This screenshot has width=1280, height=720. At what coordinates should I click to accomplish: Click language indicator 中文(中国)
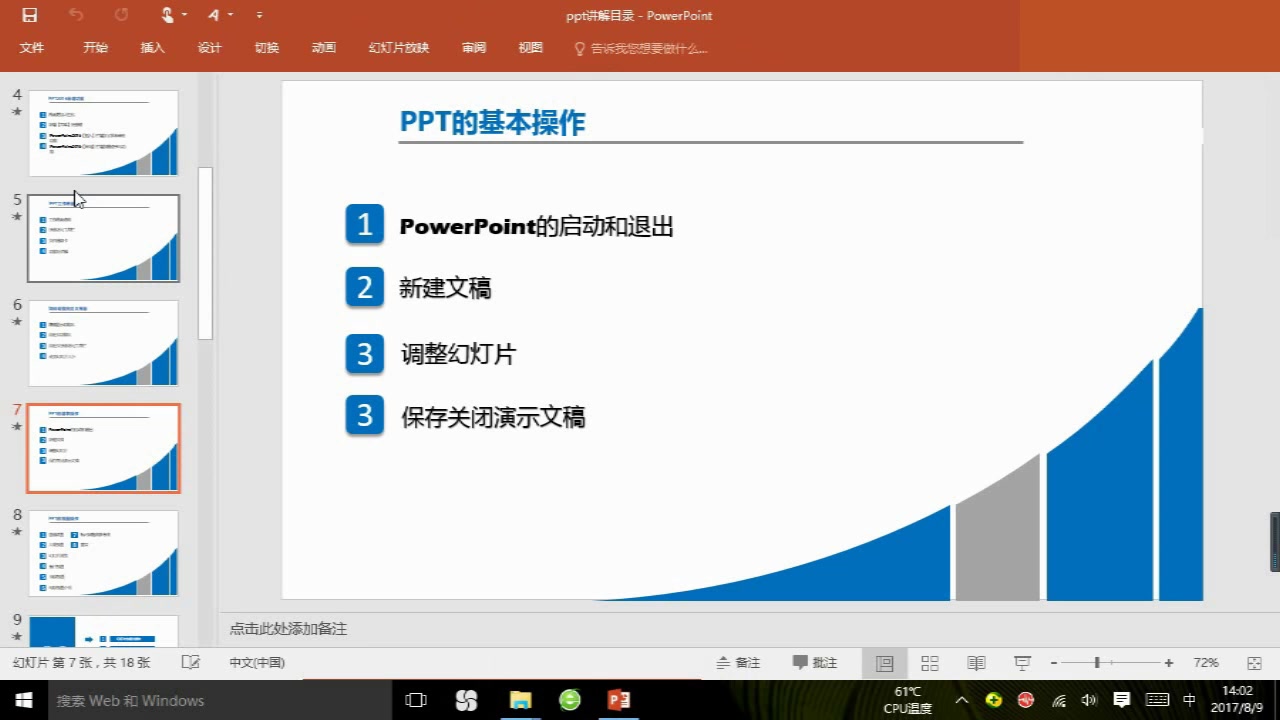point(257,662)
